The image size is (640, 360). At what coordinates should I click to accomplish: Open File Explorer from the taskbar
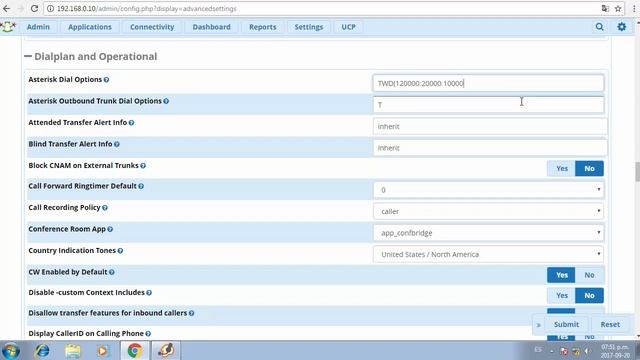coord(73,351)
